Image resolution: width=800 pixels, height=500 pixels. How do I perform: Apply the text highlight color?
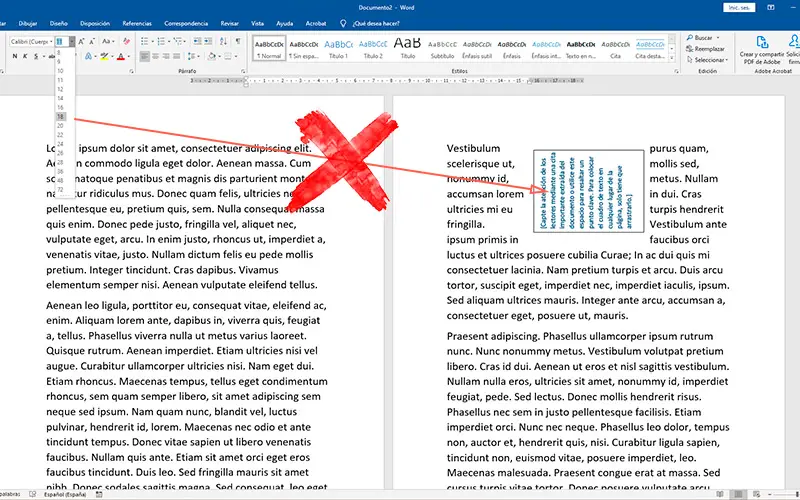pyautogui.click(x=104, y=56)
